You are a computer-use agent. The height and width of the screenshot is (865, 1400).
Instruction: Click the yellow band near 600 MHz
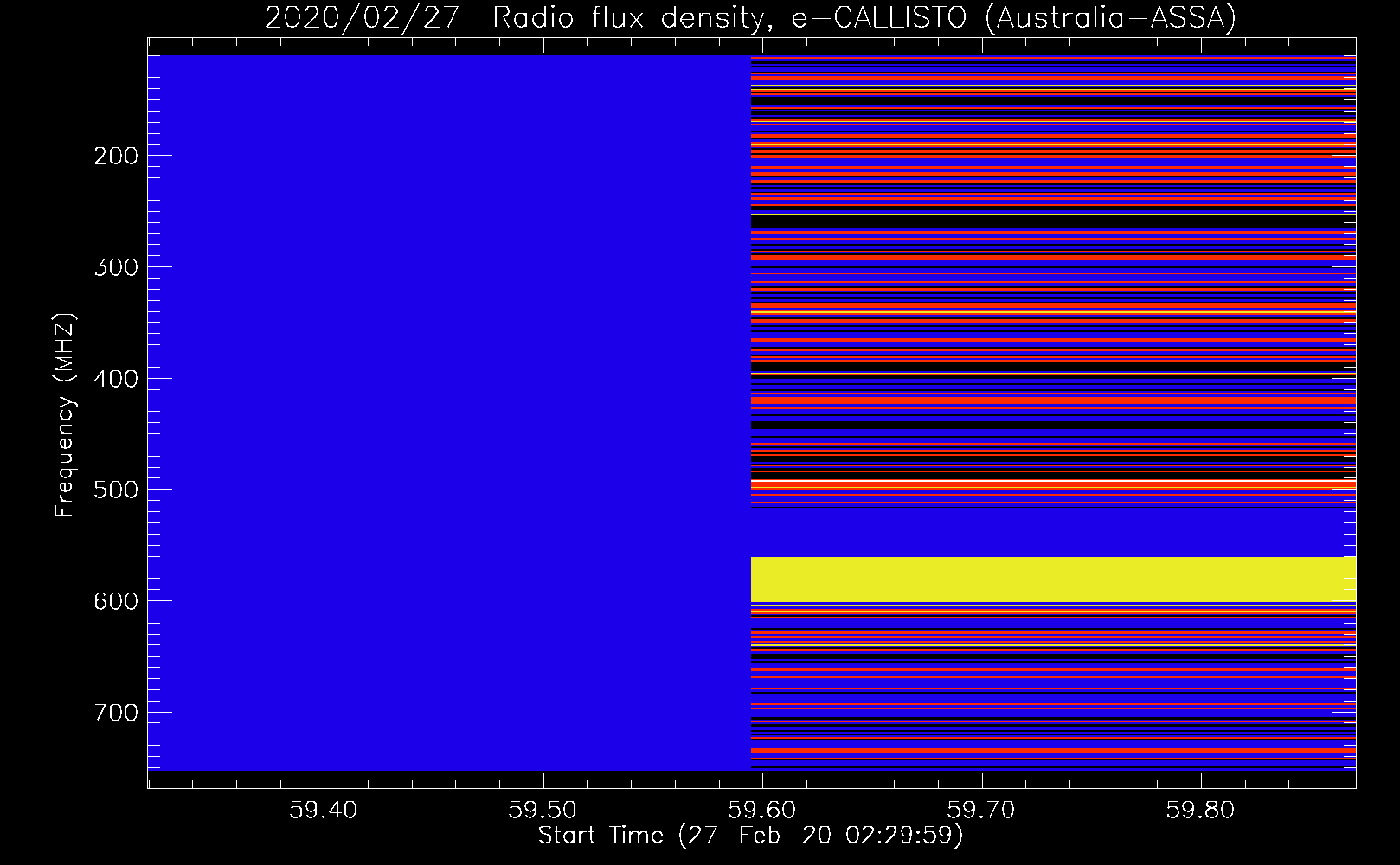click(x=1052, y=580)
